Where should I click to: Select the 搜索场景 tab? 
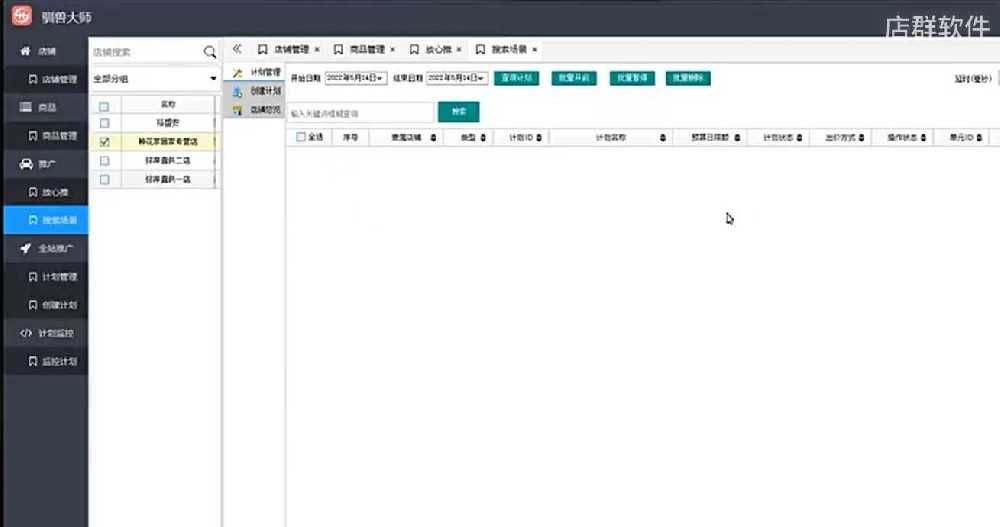(509, 49)
